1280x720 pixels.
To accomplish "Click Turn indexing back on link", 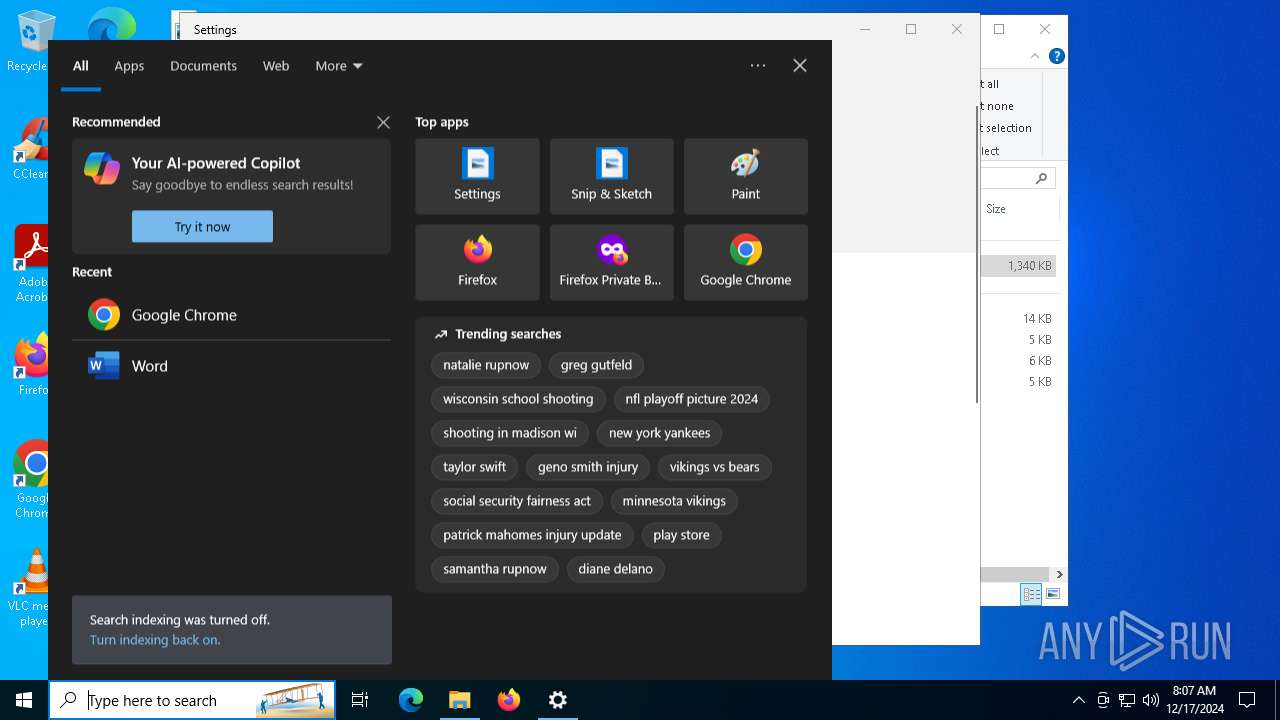I will point(155,640).
